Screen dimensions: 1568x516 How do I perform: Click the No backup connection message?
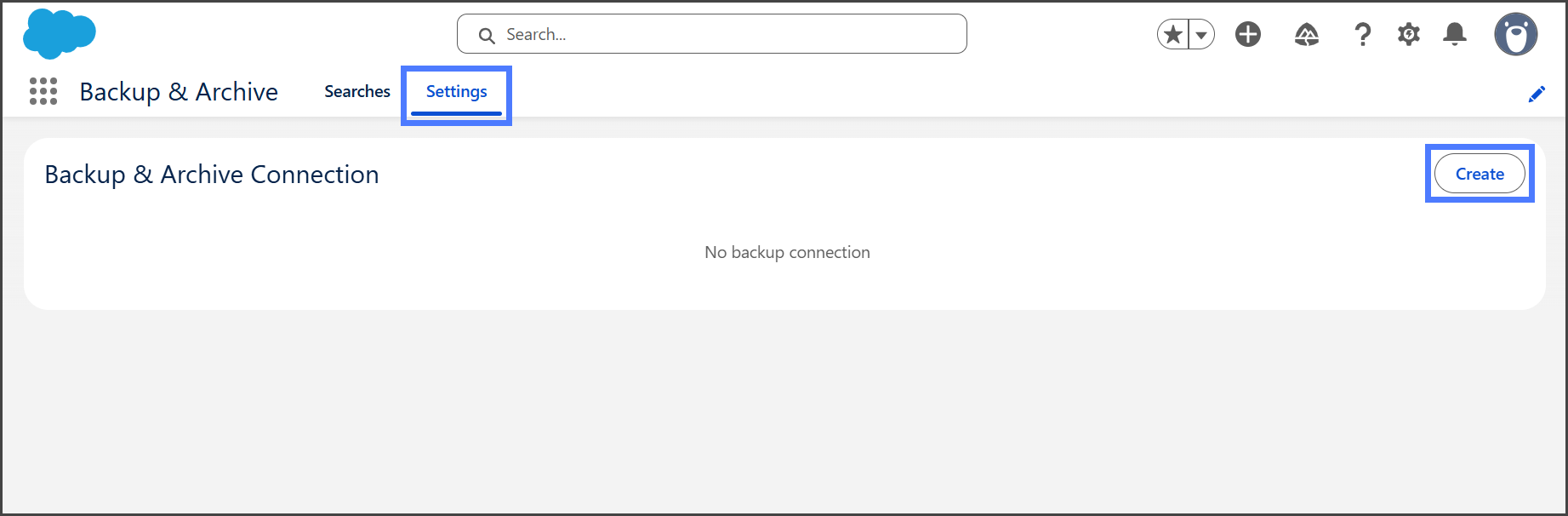tap(787, 252)
